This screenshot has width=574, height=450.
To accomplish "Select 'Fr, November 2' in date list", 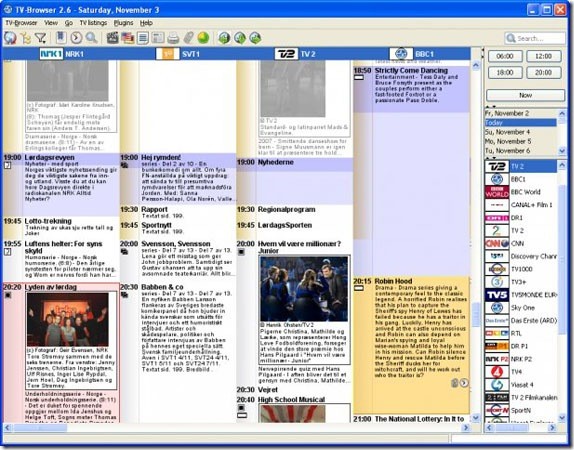I will (x=521, y=113).
